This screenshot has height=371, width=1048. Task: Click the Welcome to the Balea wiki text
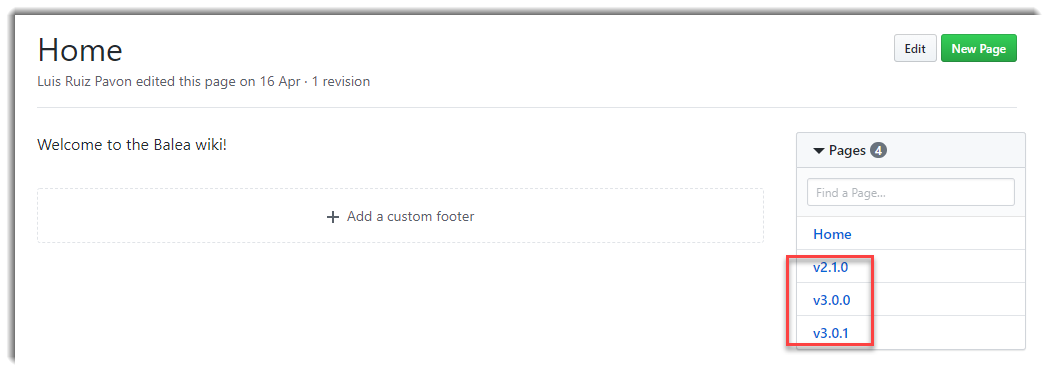pos(132,144)
